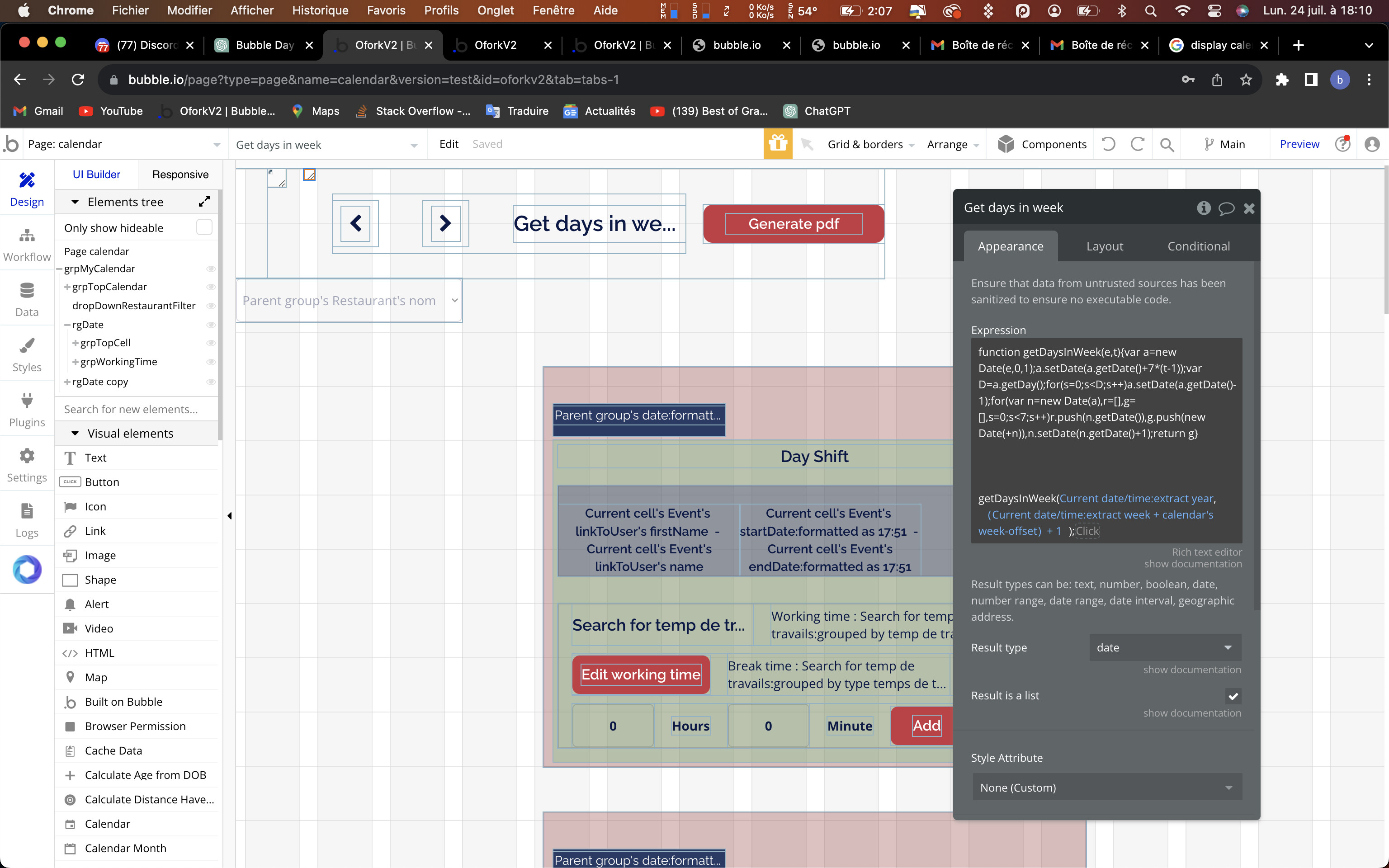Open Style Attribute None (Custom) dropdown
The width and height of the screenshot is (1389, 868).
click(1107, 787)
